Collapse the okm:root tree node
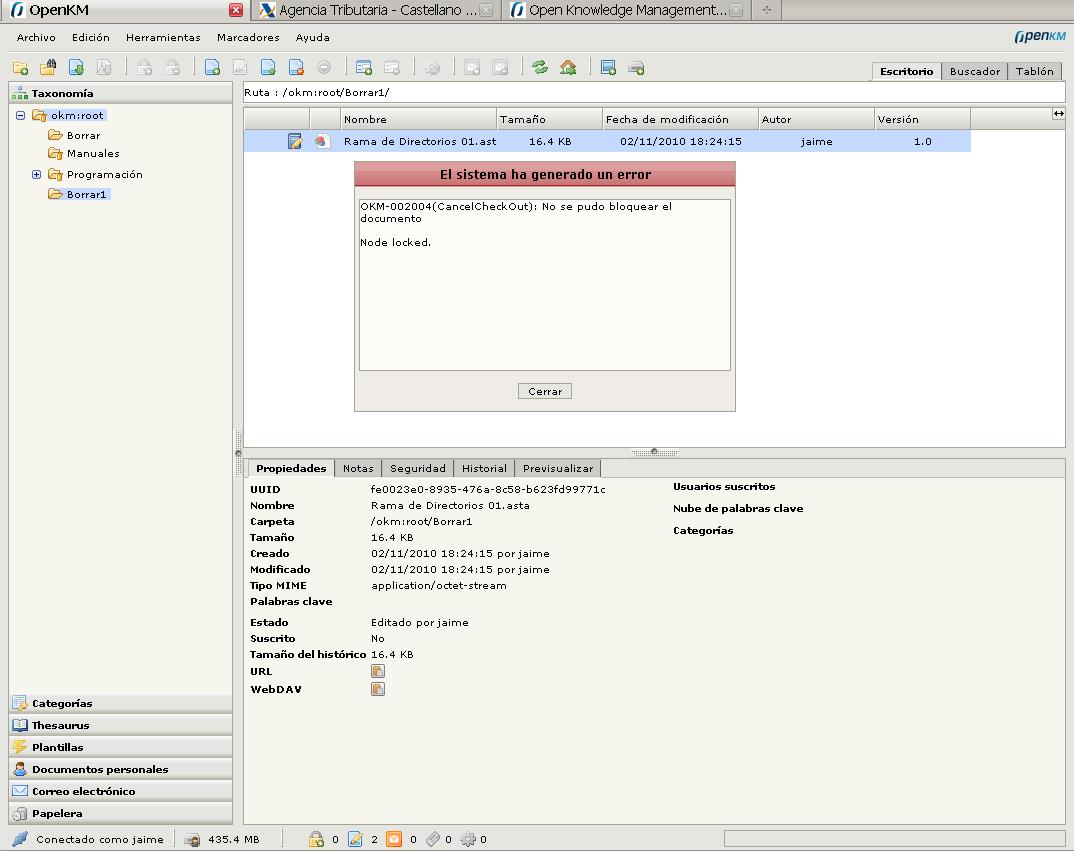 click(21, 115)
